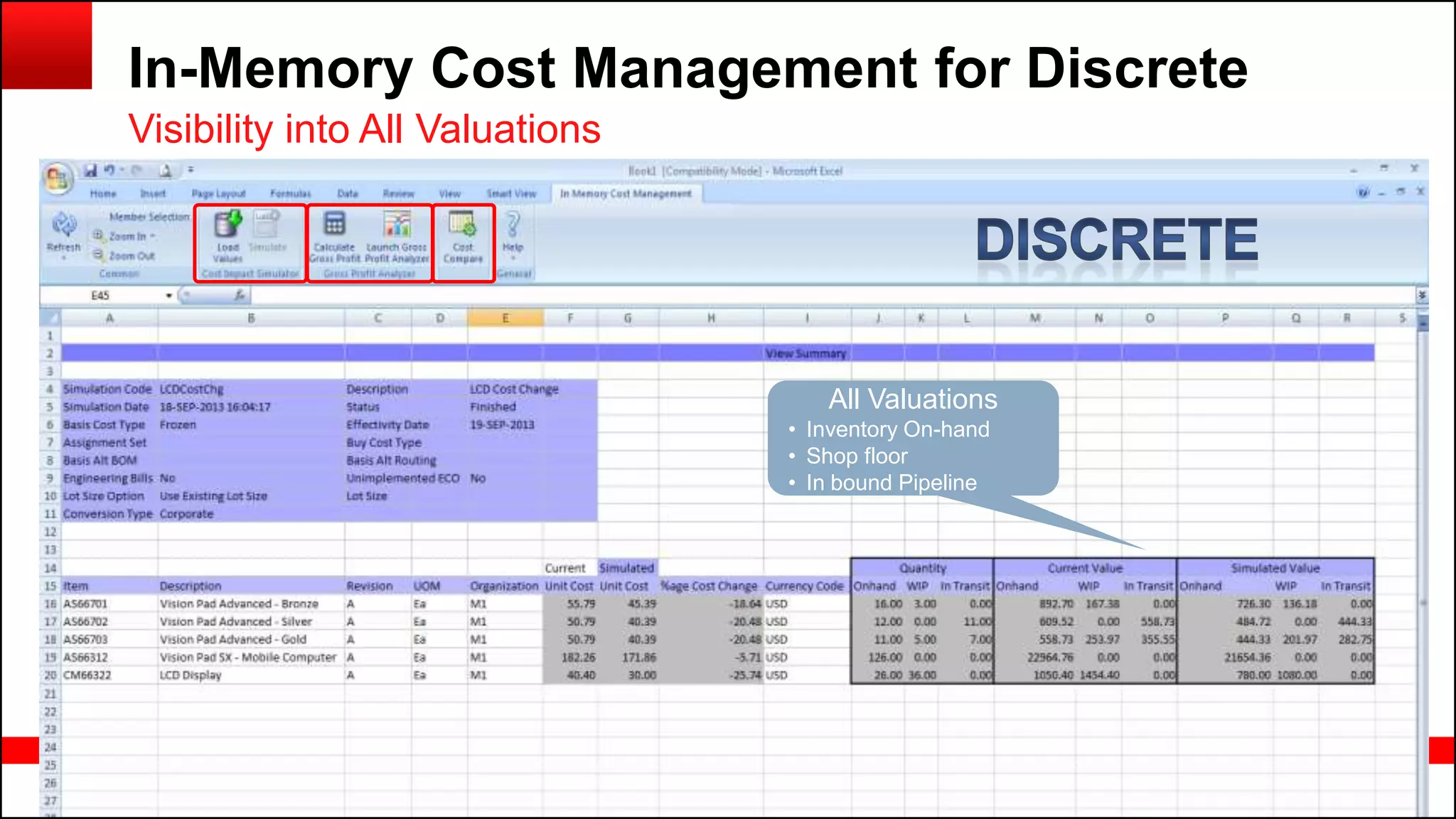Click the Simulated Value group header
The height and width of the screenshot is (819, 1456).
click(1275, 568)
